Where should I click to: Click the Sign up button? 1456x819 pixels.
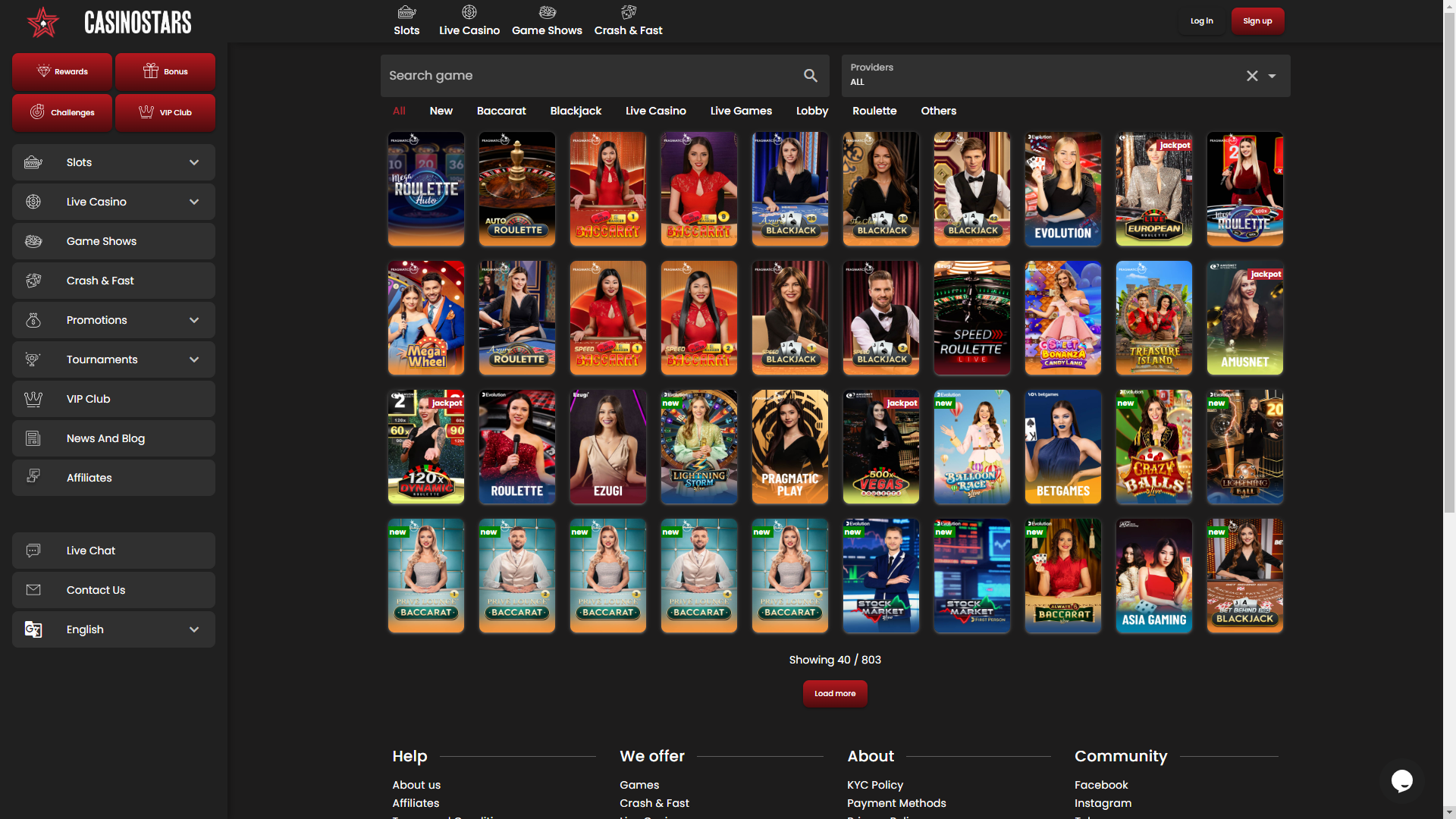pyautogui.click(x=1257, y=21)
